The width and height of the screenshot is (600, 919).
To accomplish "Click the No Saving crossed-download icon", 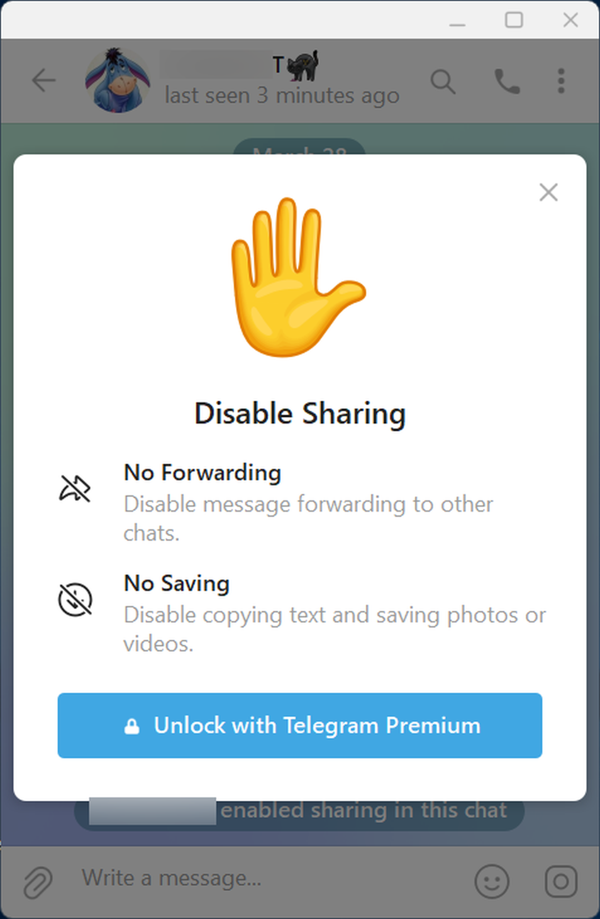I will click(75, 599).
